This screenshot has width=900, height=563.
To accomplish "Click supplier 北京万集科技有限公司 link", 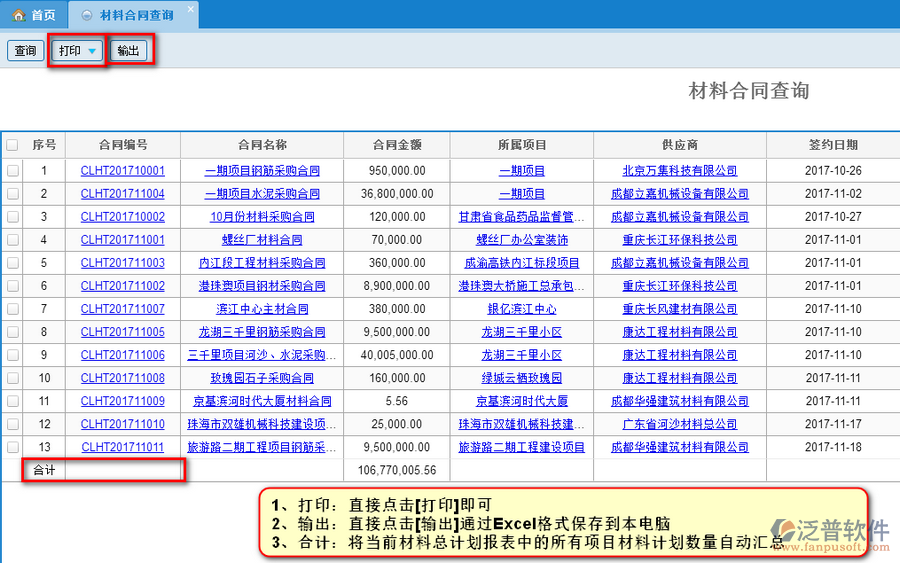I will [679, 171].
